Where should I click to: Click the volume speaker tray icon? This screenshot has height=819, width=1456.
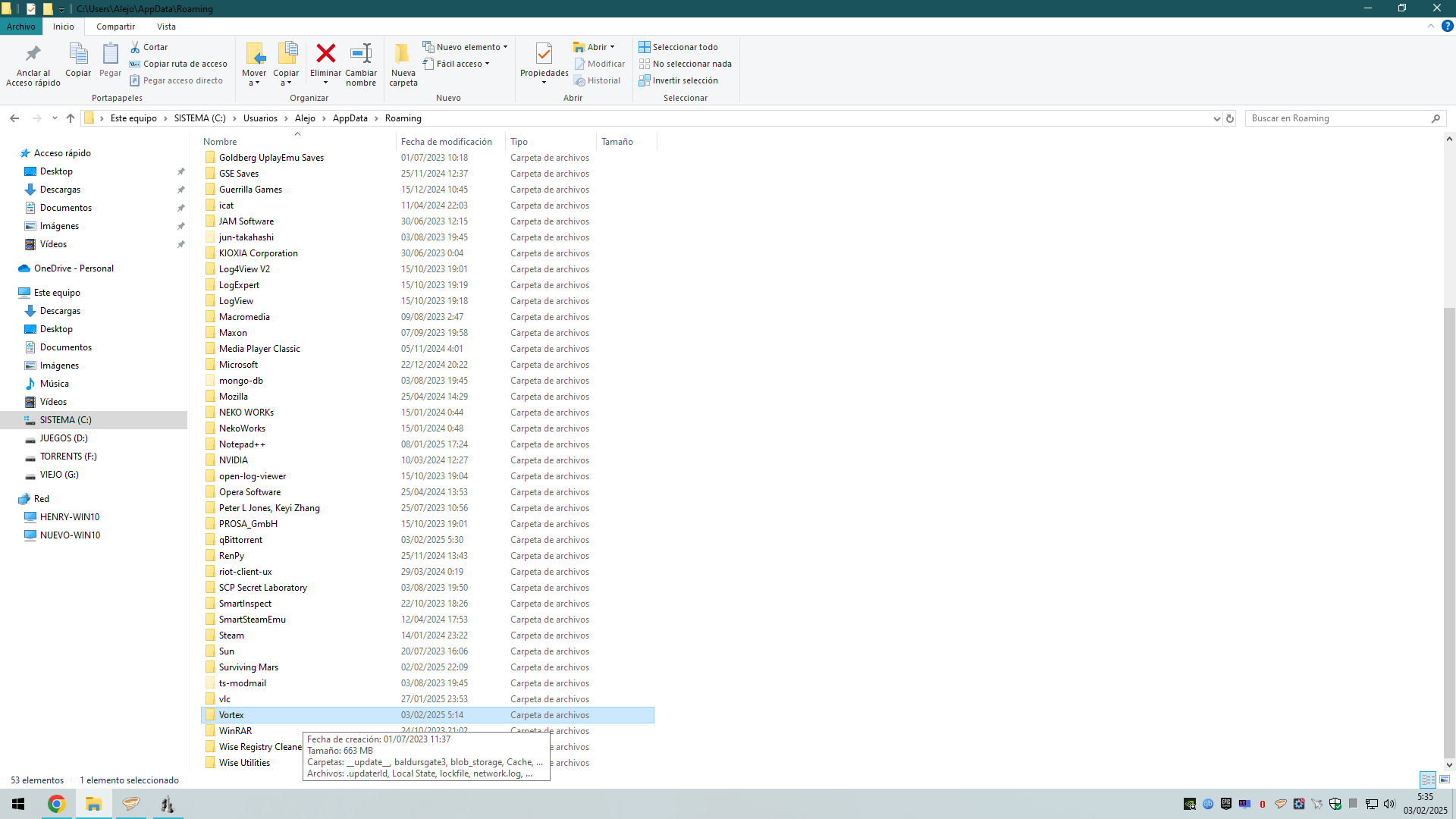pos(1389,804)
